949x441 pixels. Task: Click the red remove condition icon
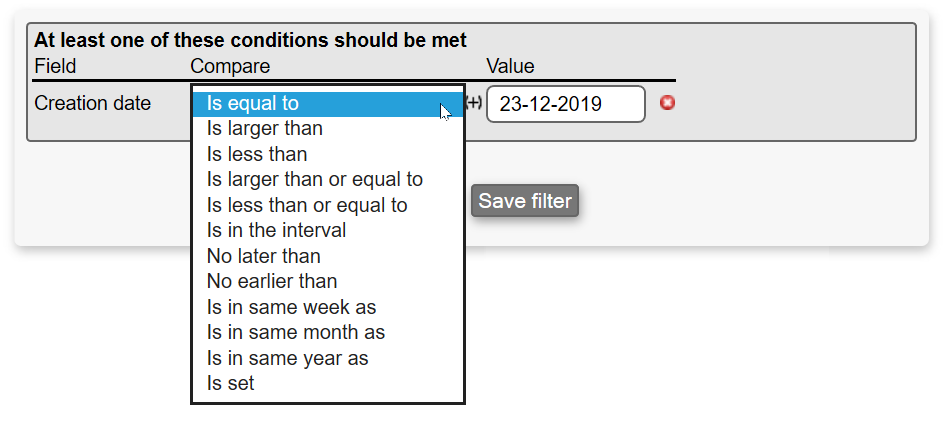668,102
